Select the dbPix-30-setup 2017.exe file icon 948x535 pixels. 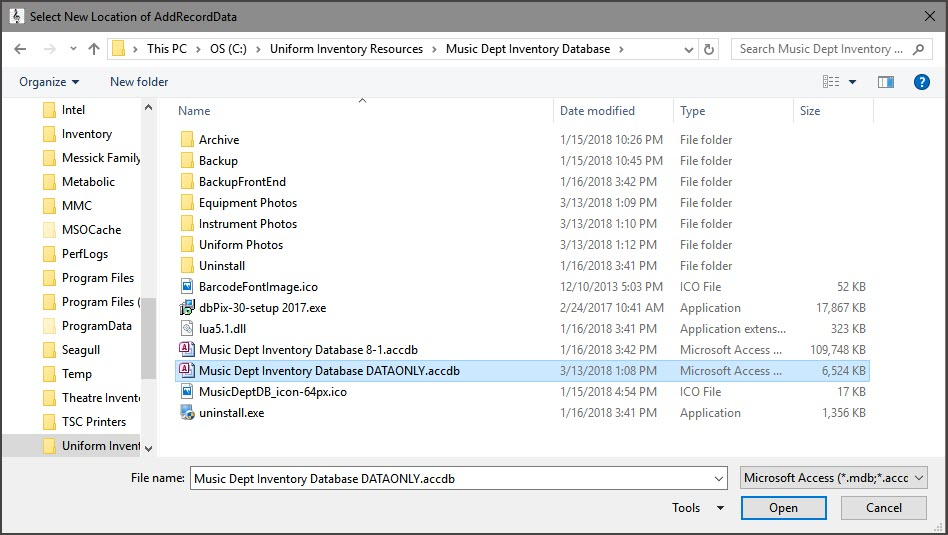[x=186, y=308]
